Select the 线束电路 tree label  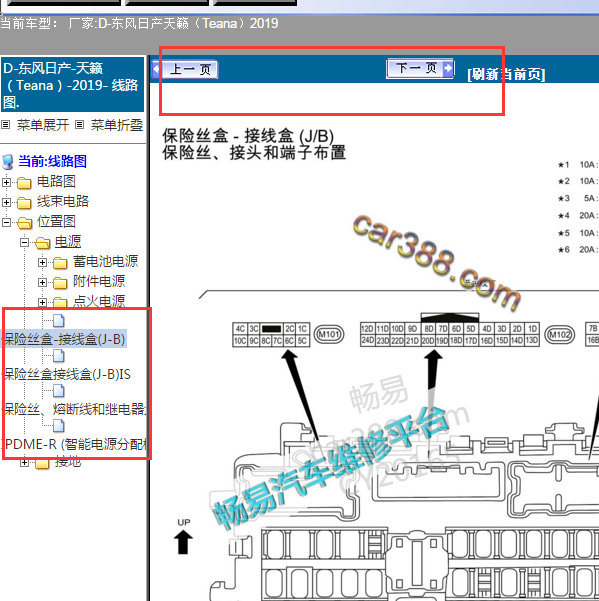tap(63, 201)
